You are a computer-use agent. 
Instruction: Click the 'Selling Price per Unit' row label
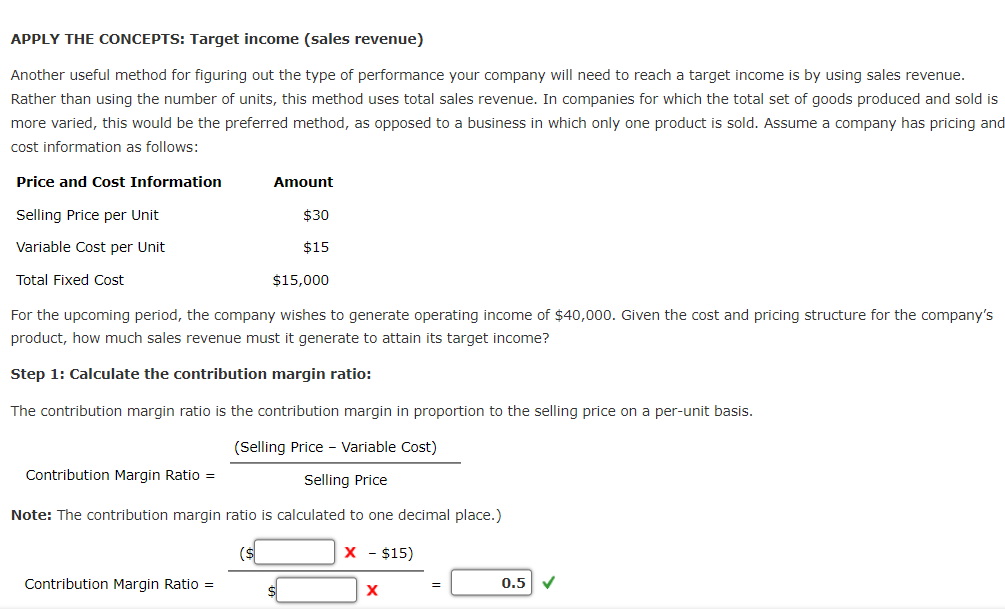pyautogui.click(x=87, y=215)
